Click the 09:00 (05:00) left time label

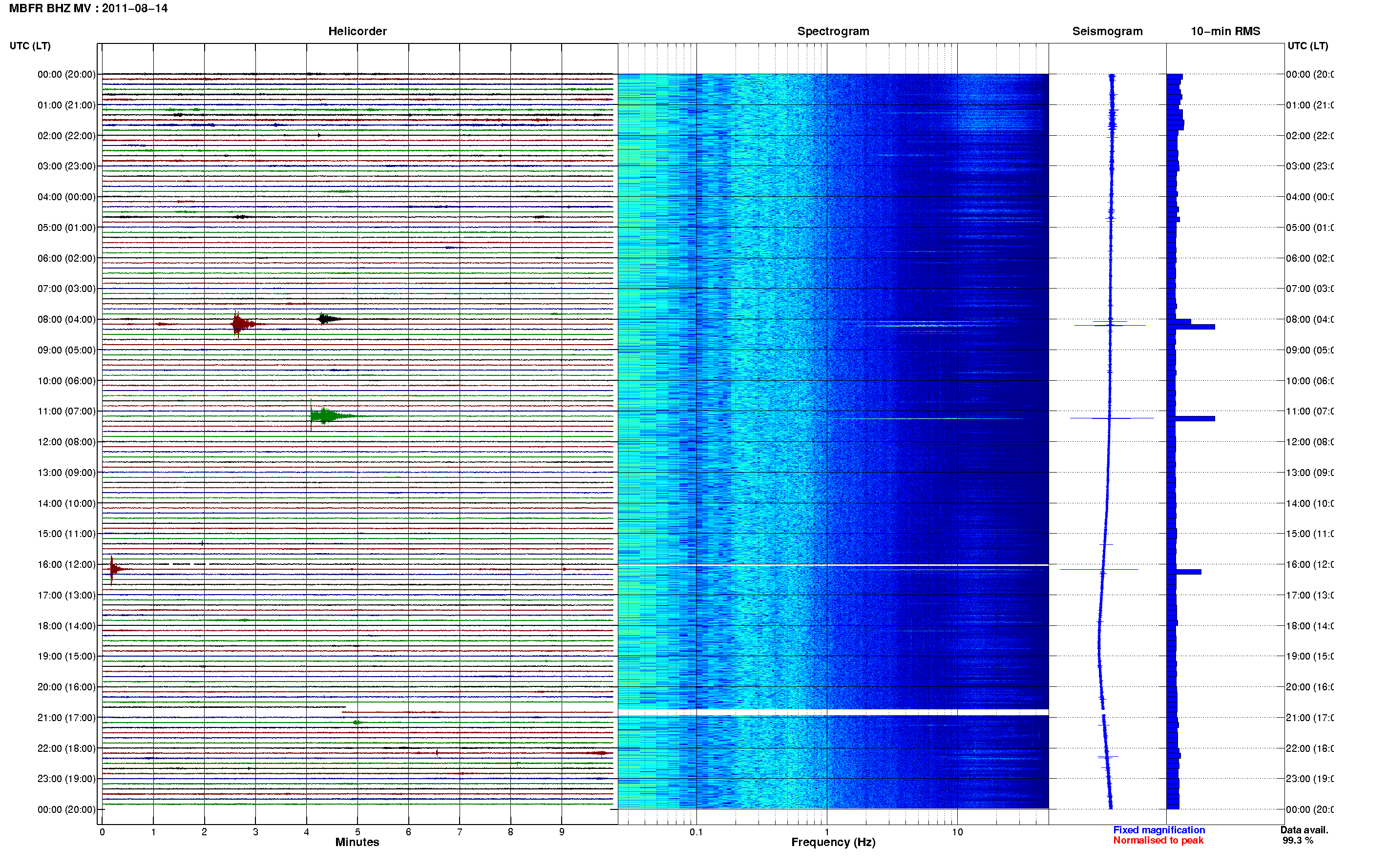(x=66, y=350)
